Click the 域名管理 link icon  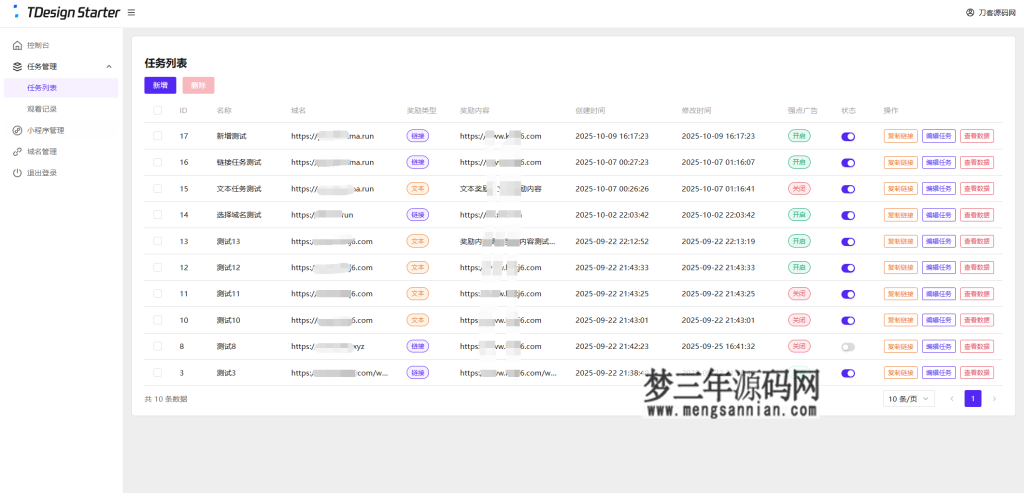[x=17, y=151]
